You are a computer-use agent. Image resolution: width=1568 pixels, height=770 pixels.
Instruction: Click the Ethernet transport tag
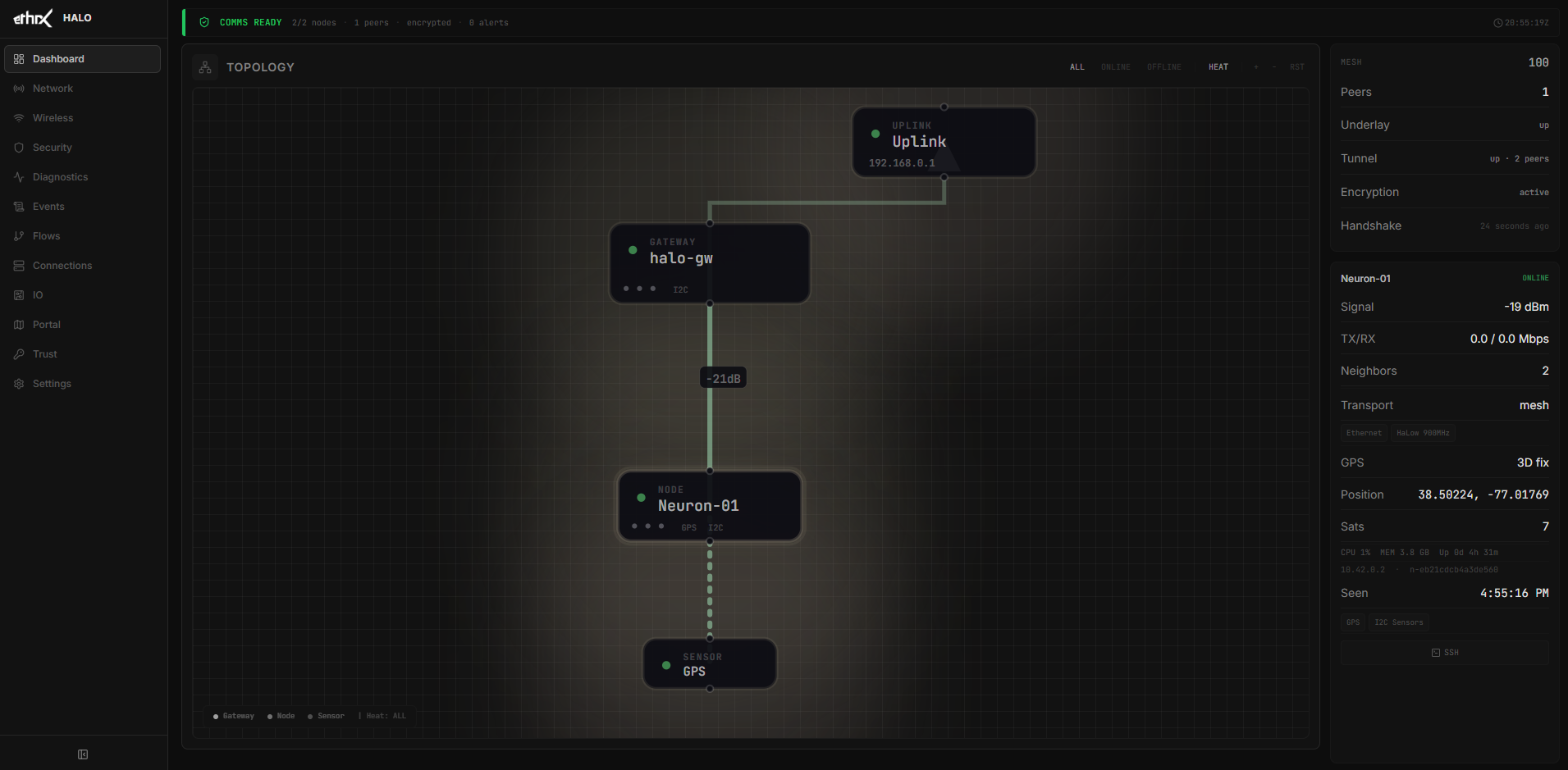click(x=1364, y=433)
